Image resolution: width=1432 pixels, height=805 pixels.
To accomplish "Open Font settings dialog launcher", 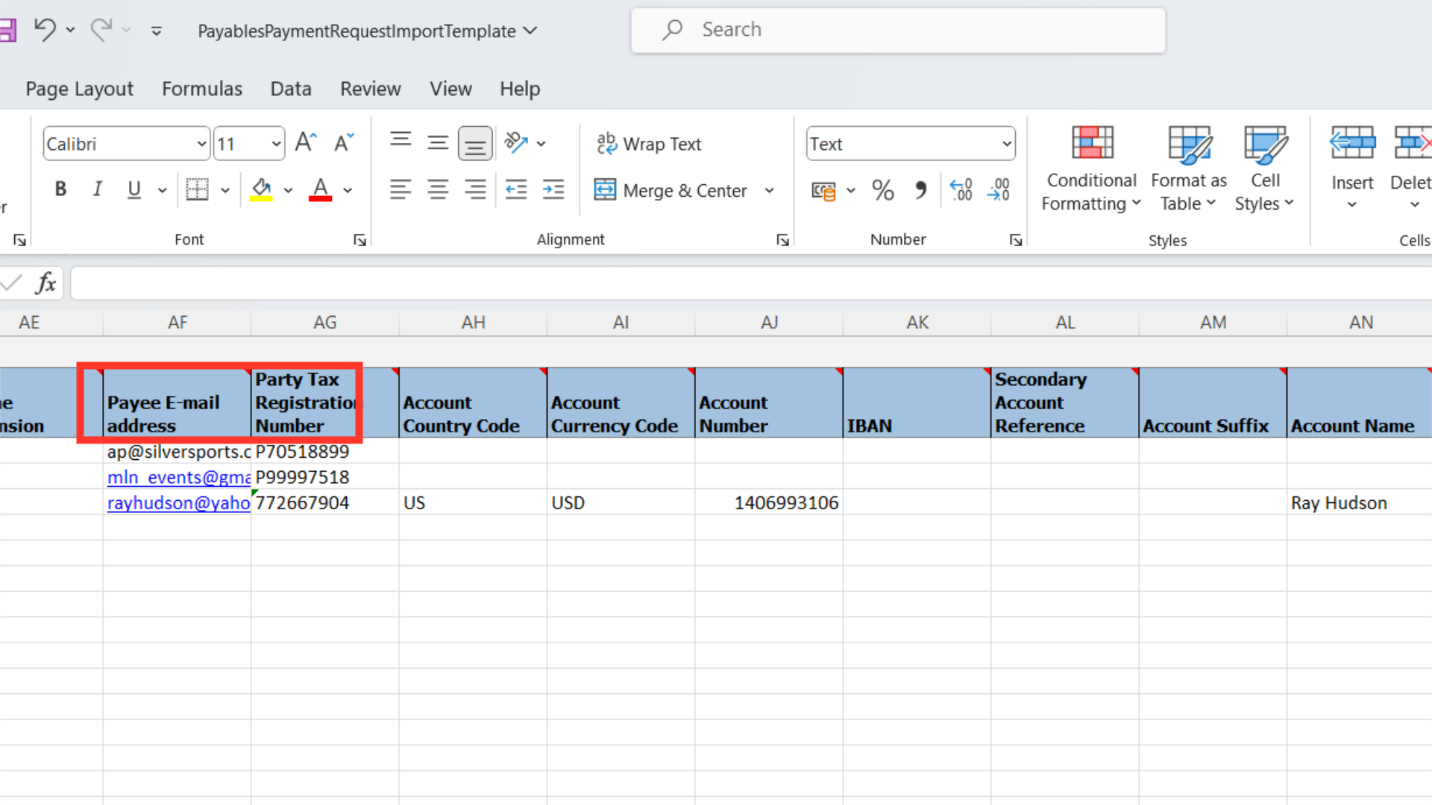I will [x=360, y=240].
